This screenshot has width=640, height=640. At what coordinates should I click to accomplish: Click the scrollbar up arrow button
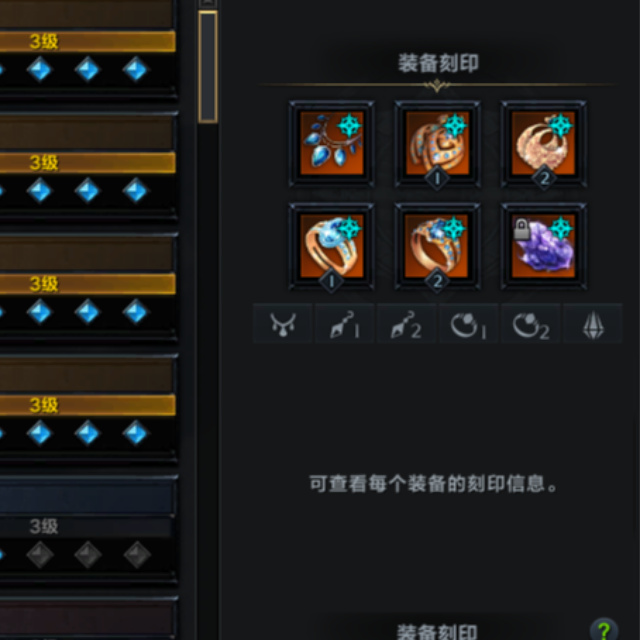pyautogui.click(x=208, y=3)
